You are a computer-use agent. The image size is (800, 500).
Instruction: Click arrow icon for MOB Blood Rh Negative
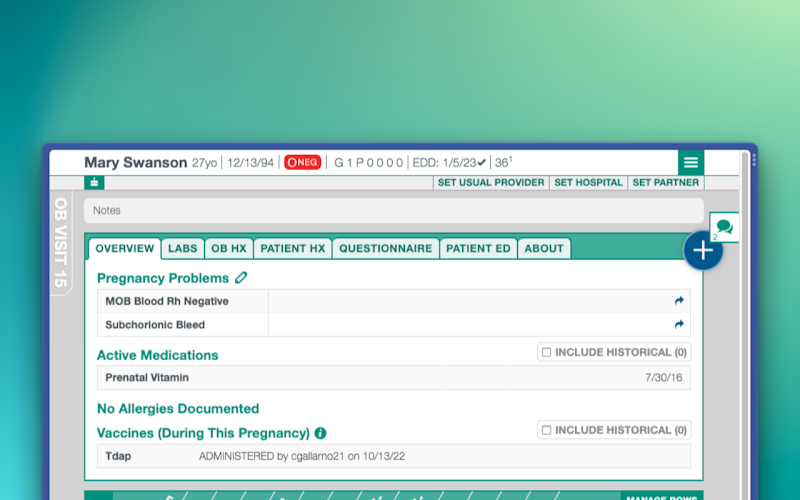click(x=679, y=301)
